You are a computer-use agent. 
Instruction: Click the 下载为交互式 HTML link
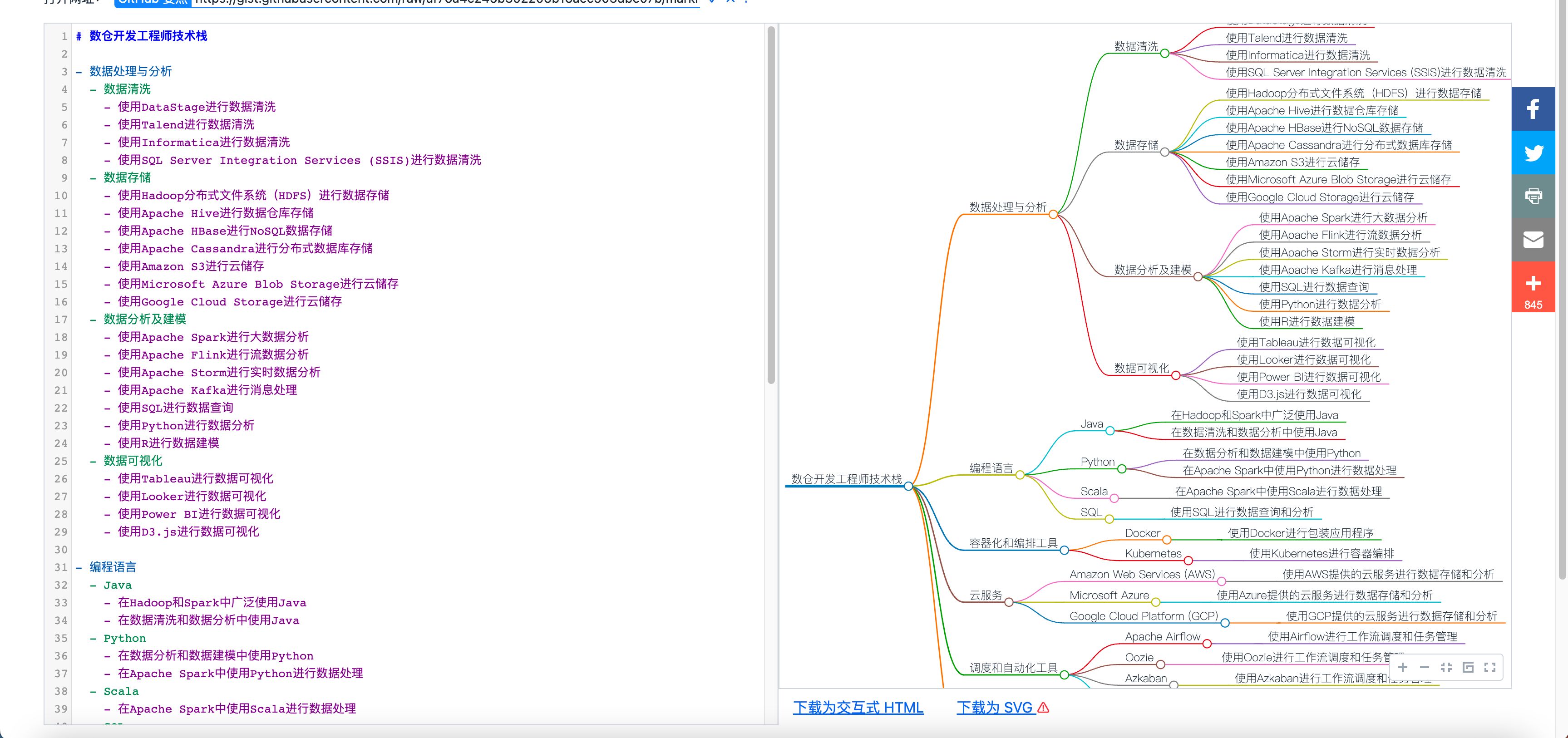click(858, 708)
